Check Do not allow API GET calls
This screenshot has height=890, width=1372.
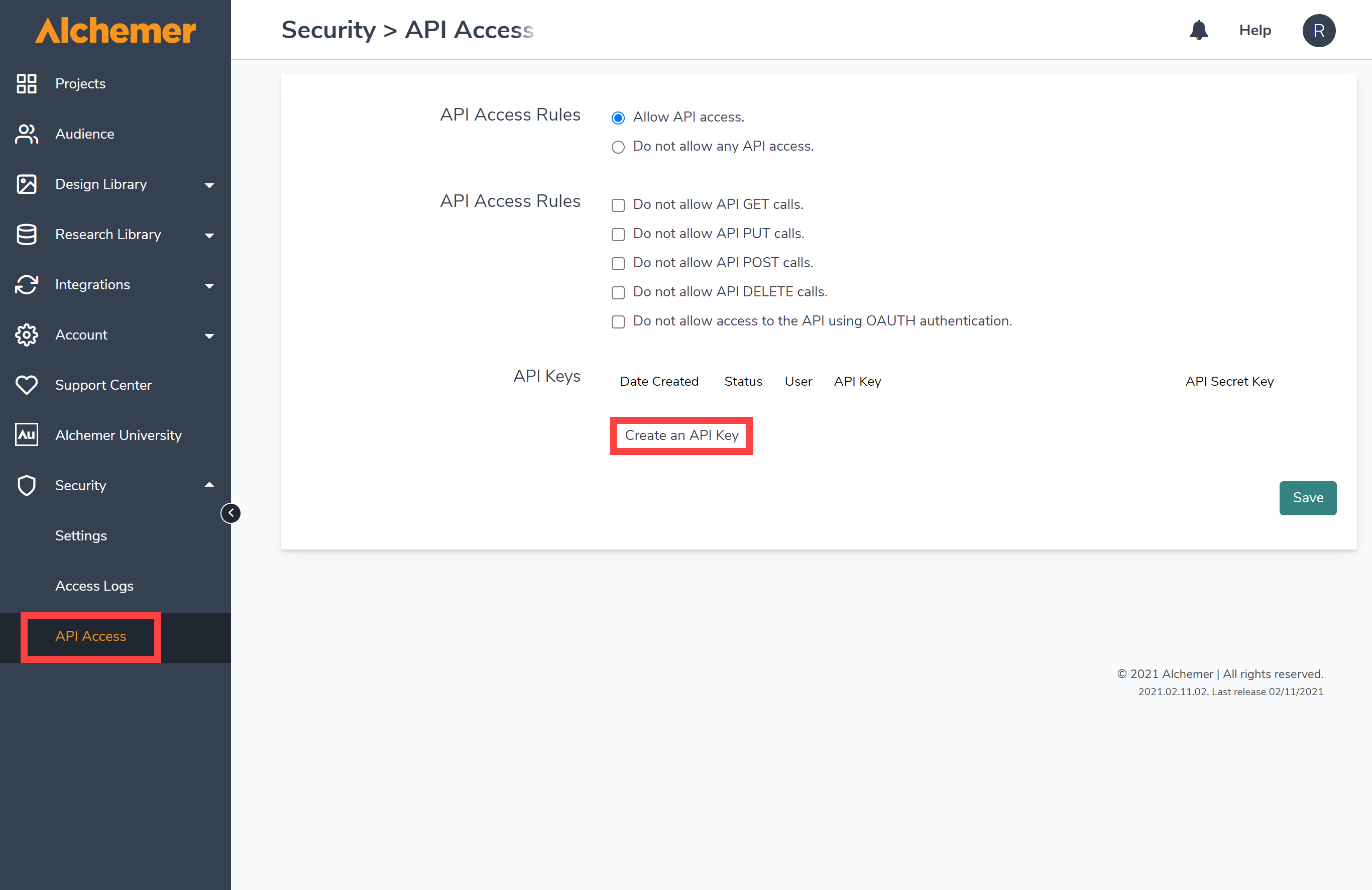pyautogui.click(x=618, y=205)
